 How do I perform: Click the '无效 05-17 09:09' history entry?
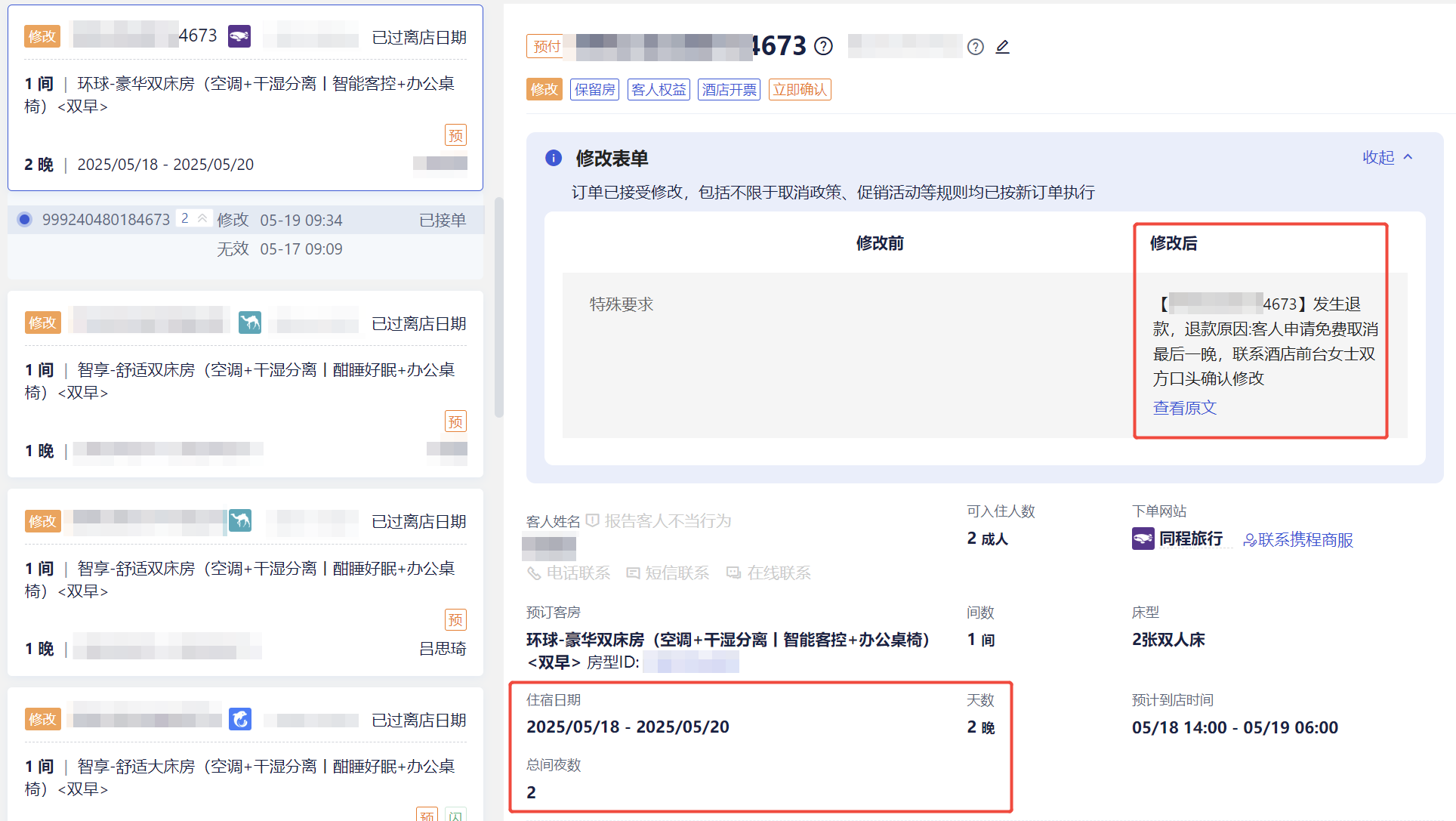[x=279, y=249]
